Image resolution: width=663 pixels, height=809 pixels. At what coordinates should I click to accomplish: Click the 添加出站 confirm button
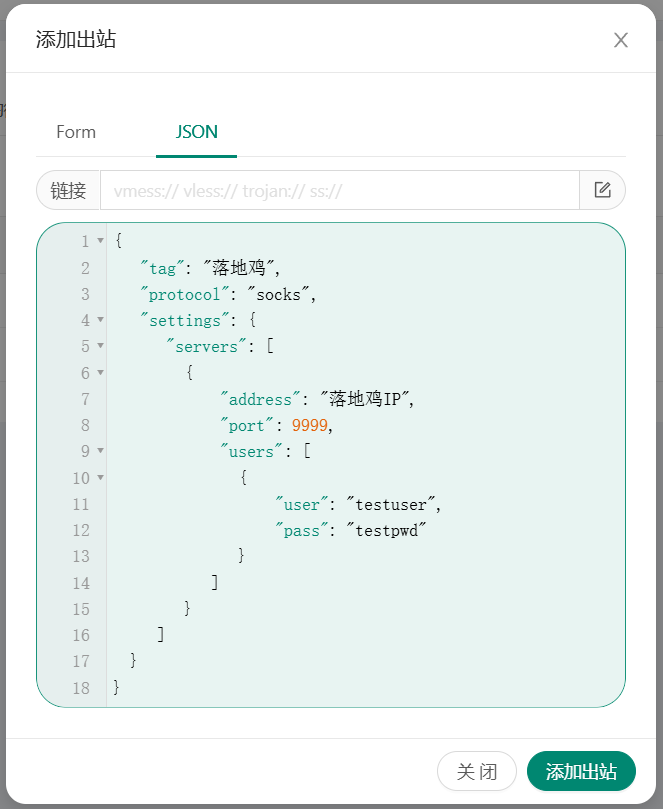click(581, 771)
